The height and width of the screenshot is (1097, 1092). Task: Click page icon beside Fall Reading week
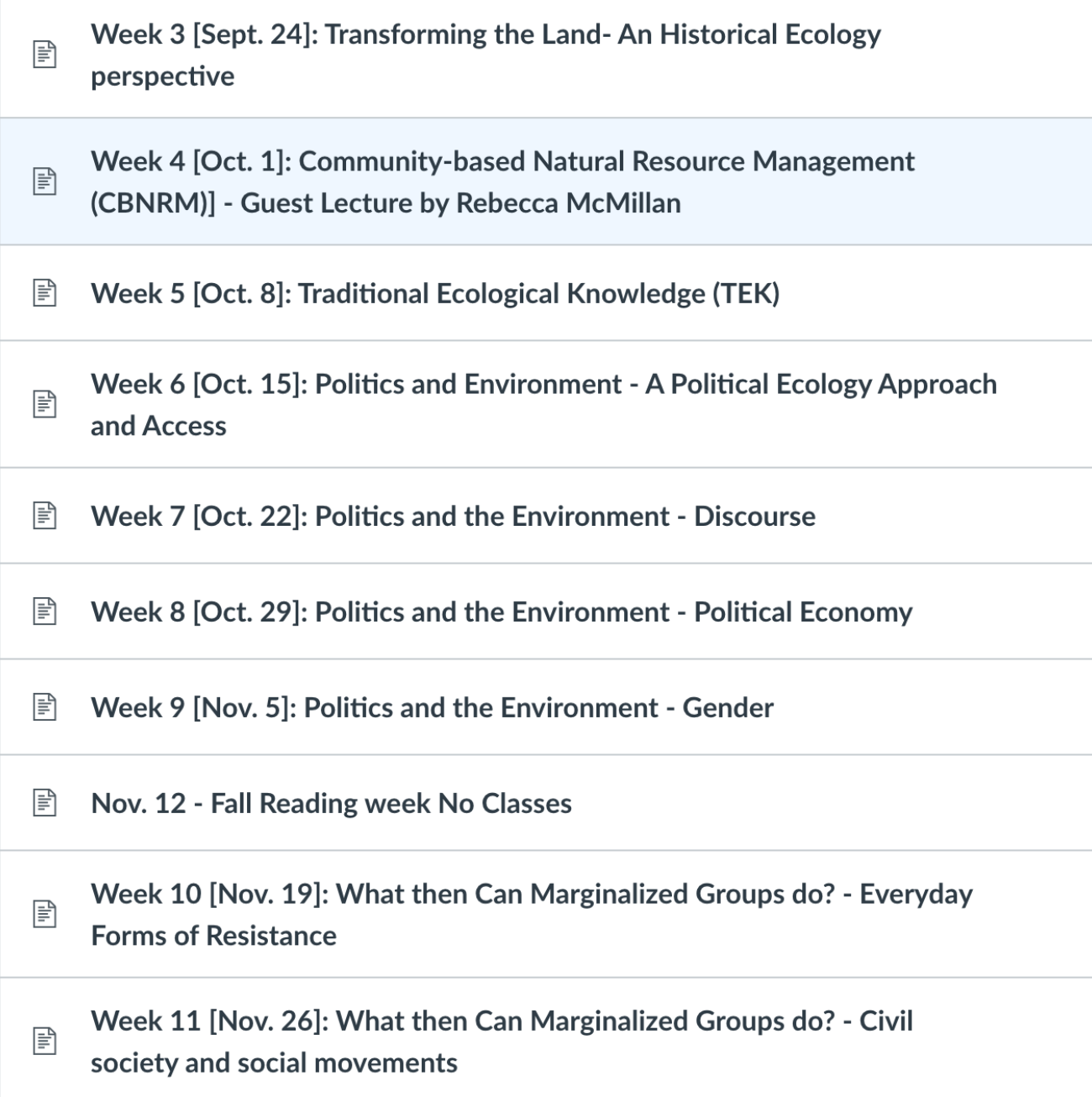45,803
